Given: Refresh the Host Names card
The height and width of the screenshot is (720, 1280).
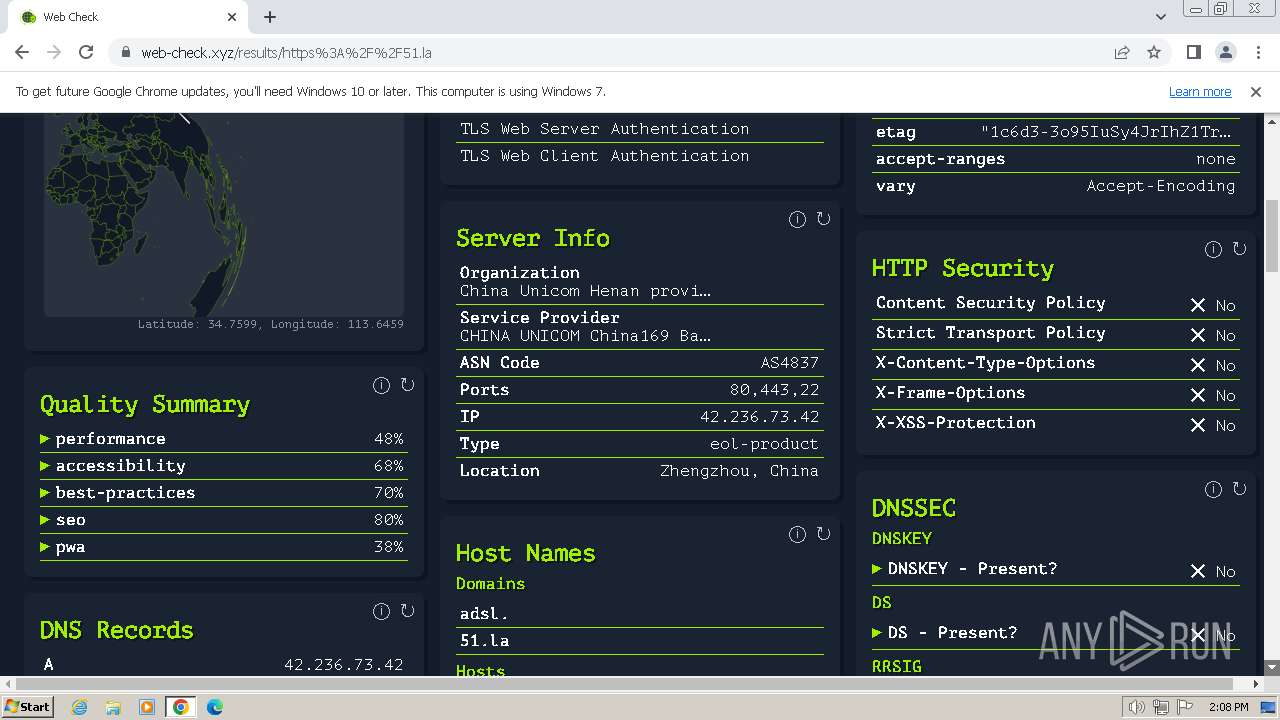Looking at the screenshot, I should point(823,534).
